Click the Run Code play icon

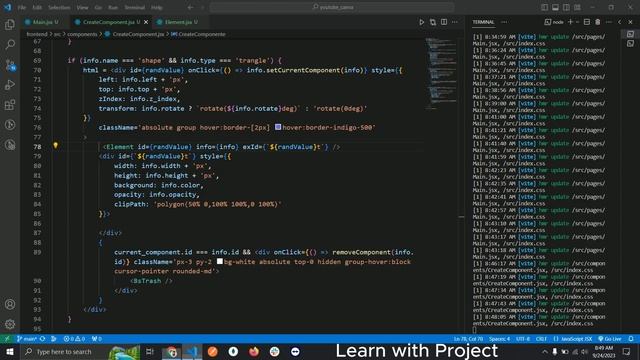click(x=422, y=22)
